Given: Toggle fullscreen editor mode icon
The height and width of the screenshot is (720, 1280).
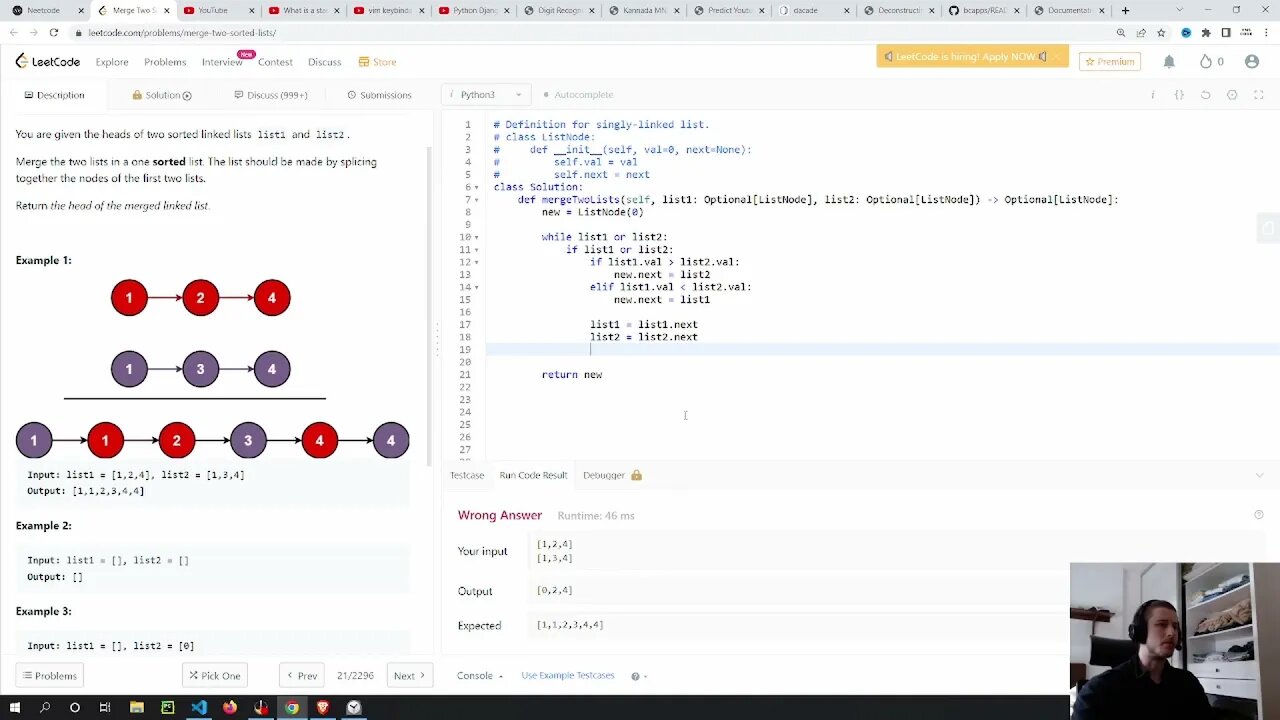Looking at the screenshot, I should [1259, 95].
